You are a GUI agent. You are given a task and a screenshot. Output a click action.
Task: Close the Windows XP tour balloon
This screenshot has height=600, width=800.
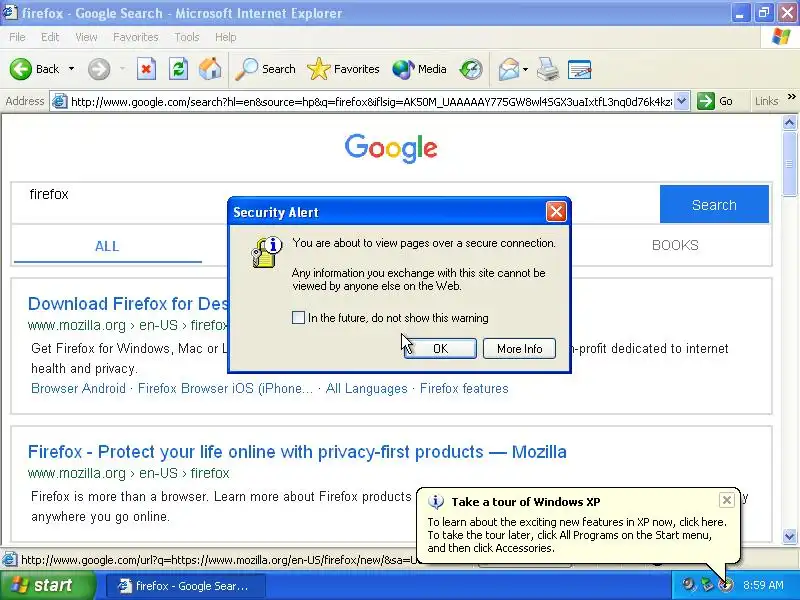[x=727, y=500]
